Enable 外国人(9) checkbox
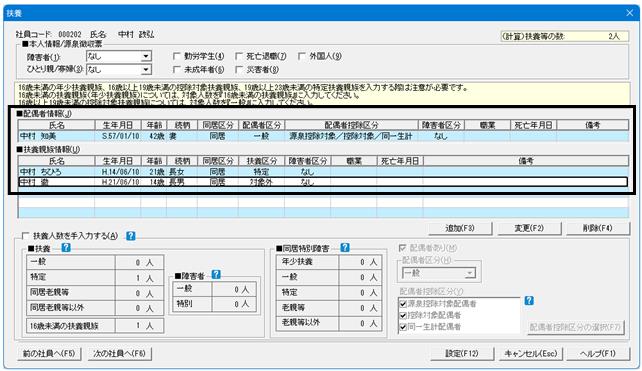642x371 pixels. click(x=302, y=56)
